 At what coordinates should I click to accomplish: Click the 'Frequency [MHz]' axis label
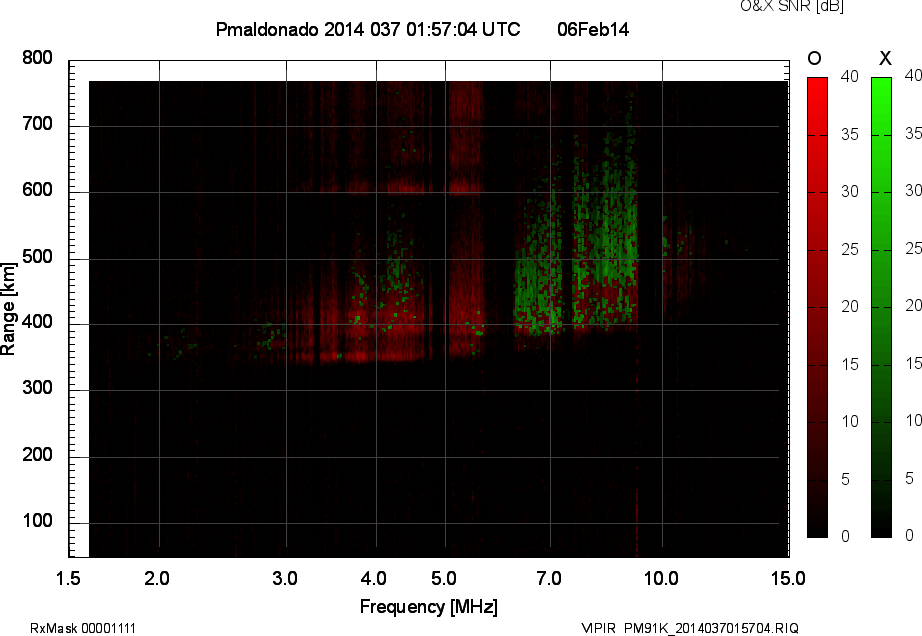pos(429,607)
